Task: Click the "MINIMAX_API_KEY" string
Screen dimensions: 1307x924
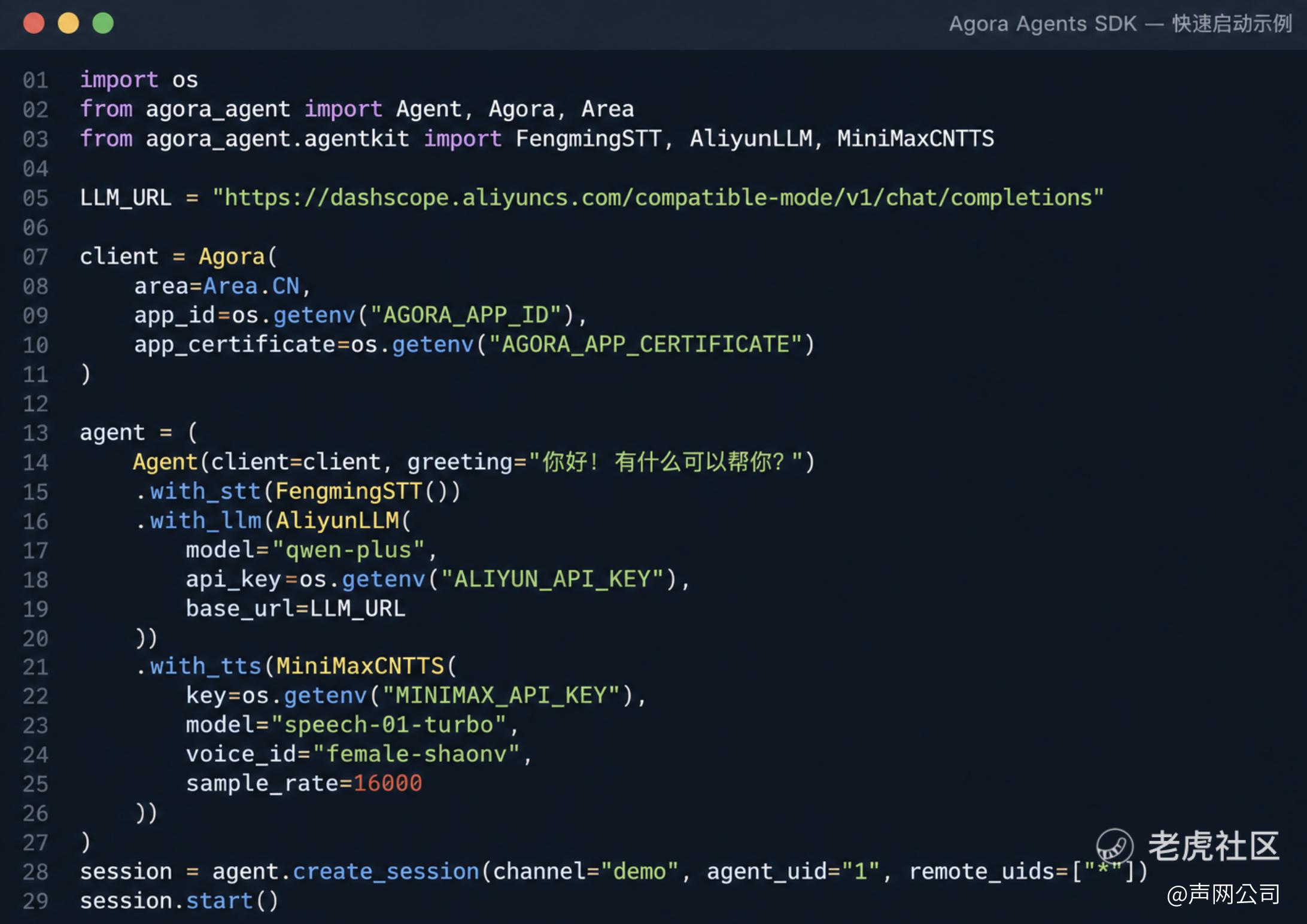Action: click(501, 695)
